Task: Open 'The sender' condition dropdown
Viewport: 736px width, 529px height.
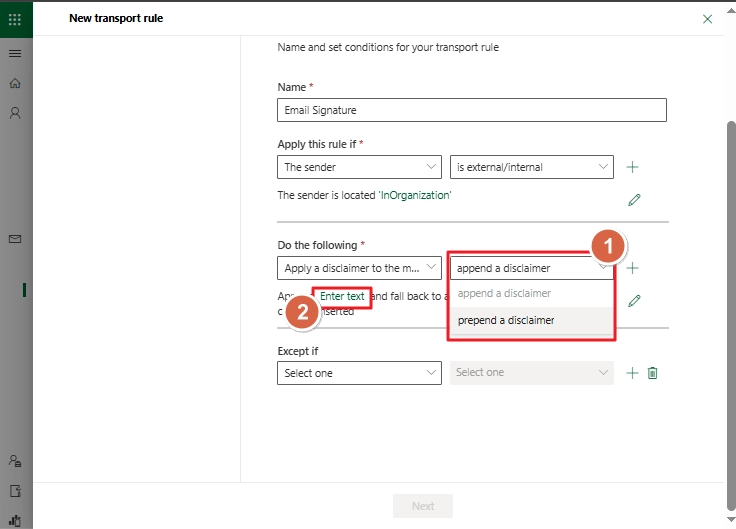Action: (360, 167)
